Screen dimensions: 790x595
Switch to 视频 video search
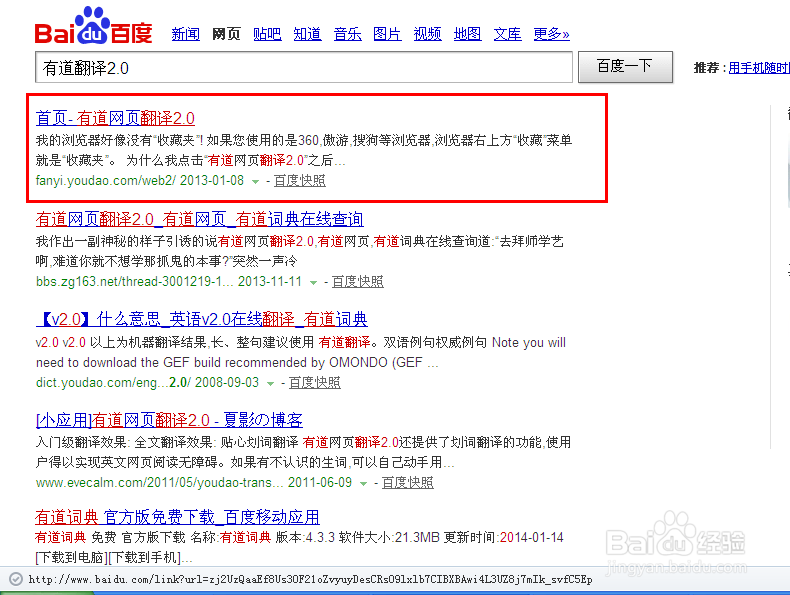(428, 34)
